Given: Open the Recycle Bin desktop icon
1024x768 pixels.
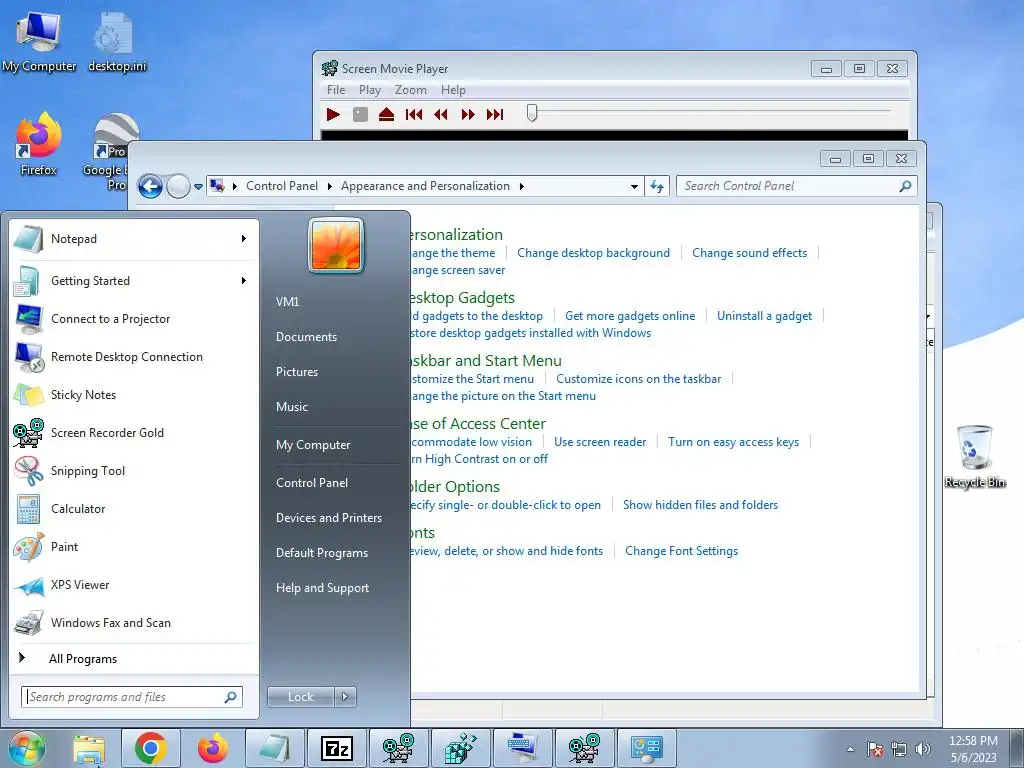Looking at the screenshot, I should click(974, 456).
